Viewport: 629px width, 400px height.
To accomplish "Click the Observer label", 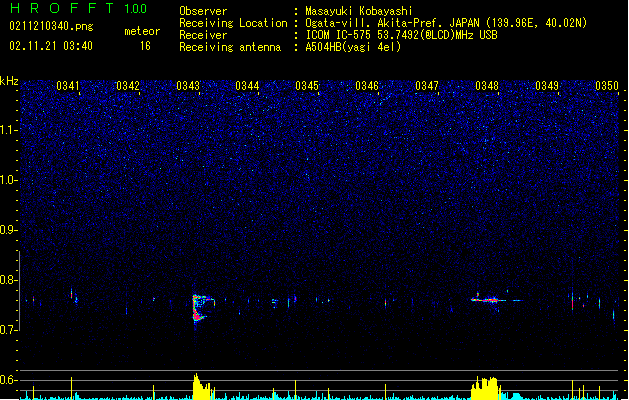I will click(x=203, y=11).
